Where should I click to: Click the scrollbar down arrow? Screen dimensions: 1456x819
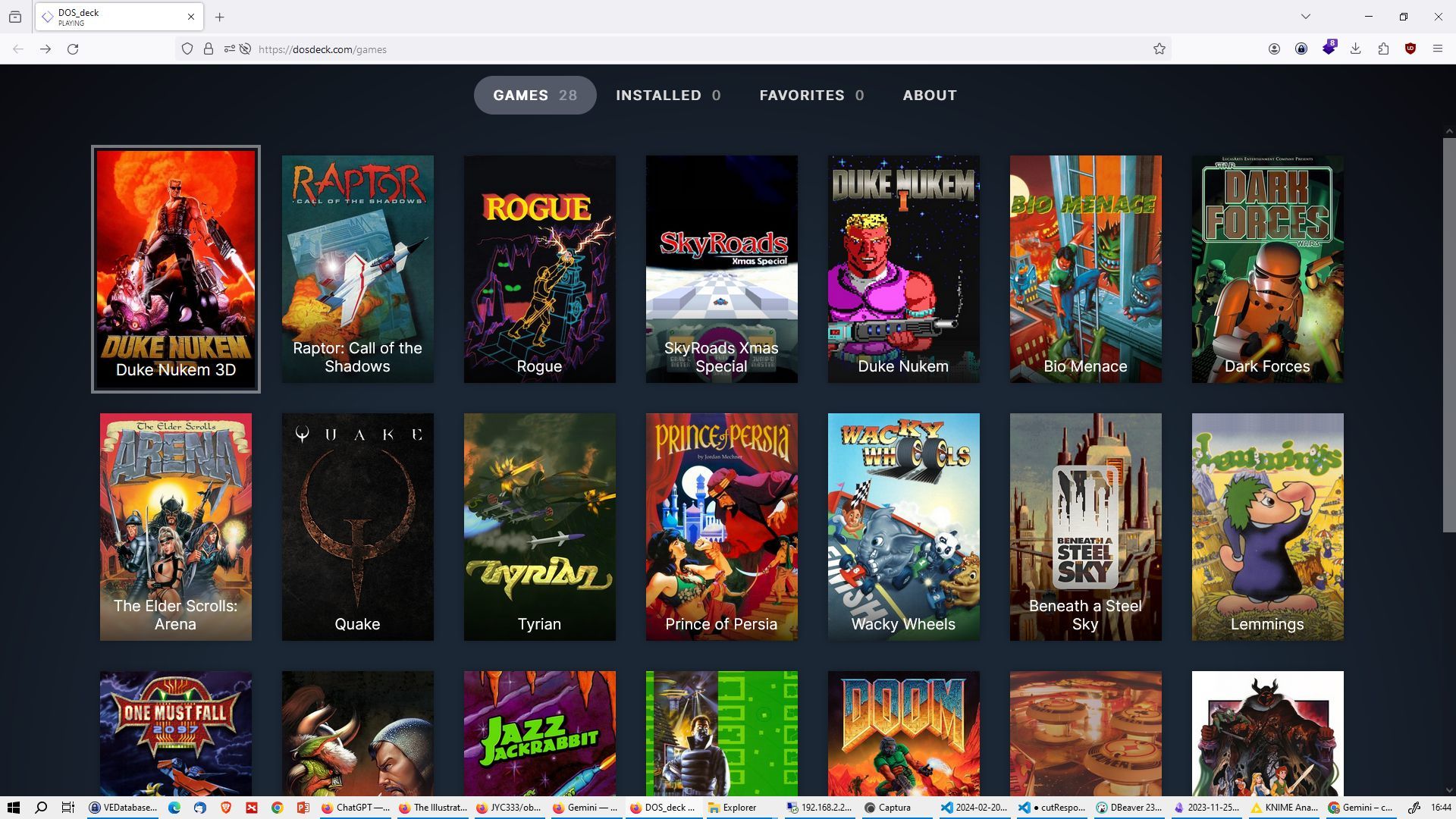(1449, 789)
